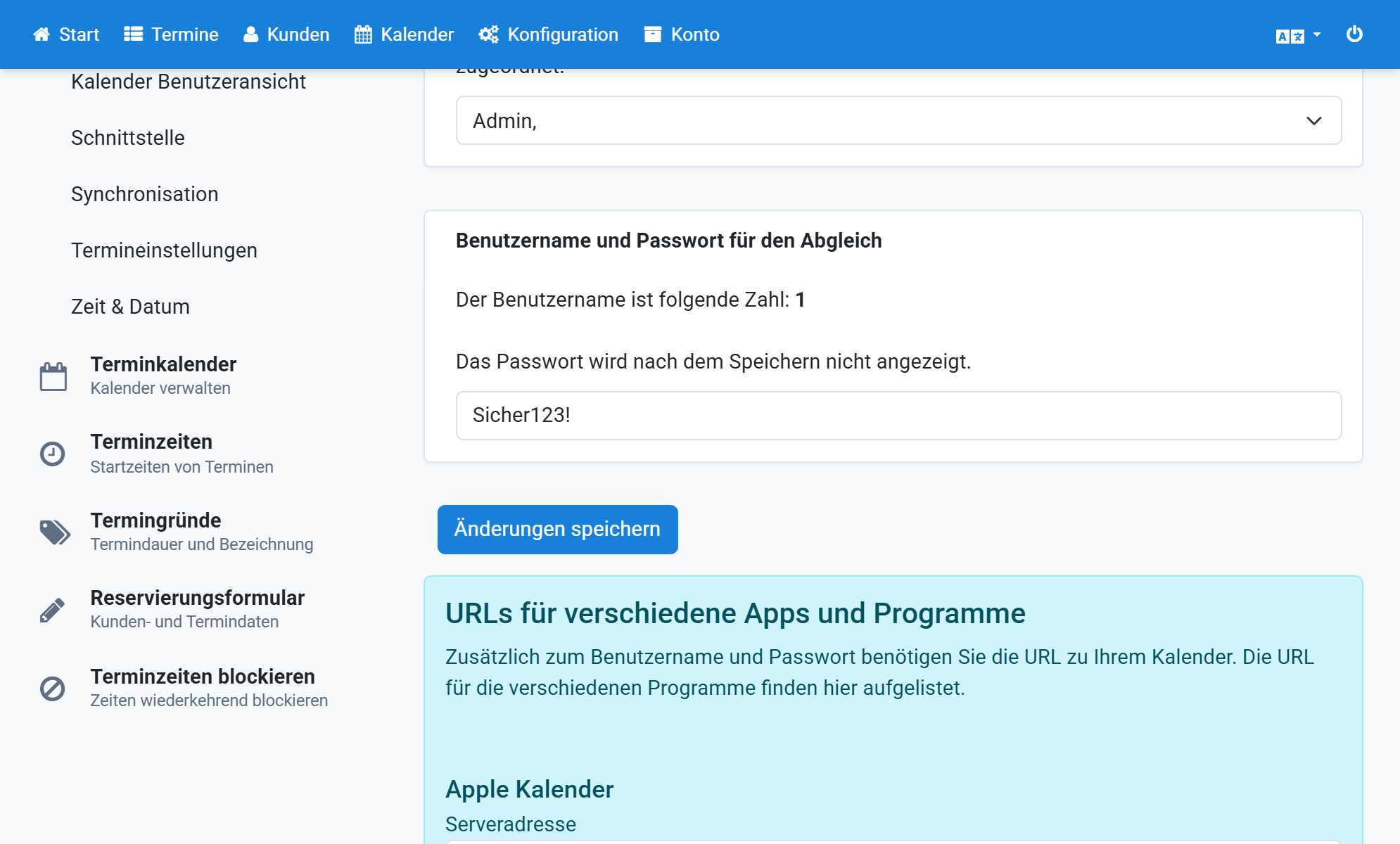The width and height of the screenshot is (1400, 844).
Task: Click the text 'Der Benutzername ist folgende Zahl: 1'
Action: coord(630,300)
